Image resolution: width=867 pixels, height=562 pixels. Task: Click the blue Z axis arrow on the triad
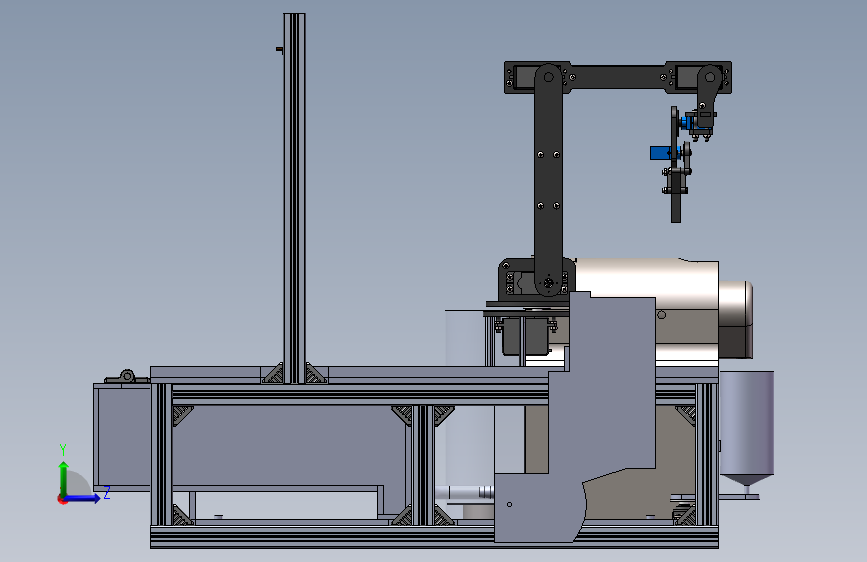(83, 499)
